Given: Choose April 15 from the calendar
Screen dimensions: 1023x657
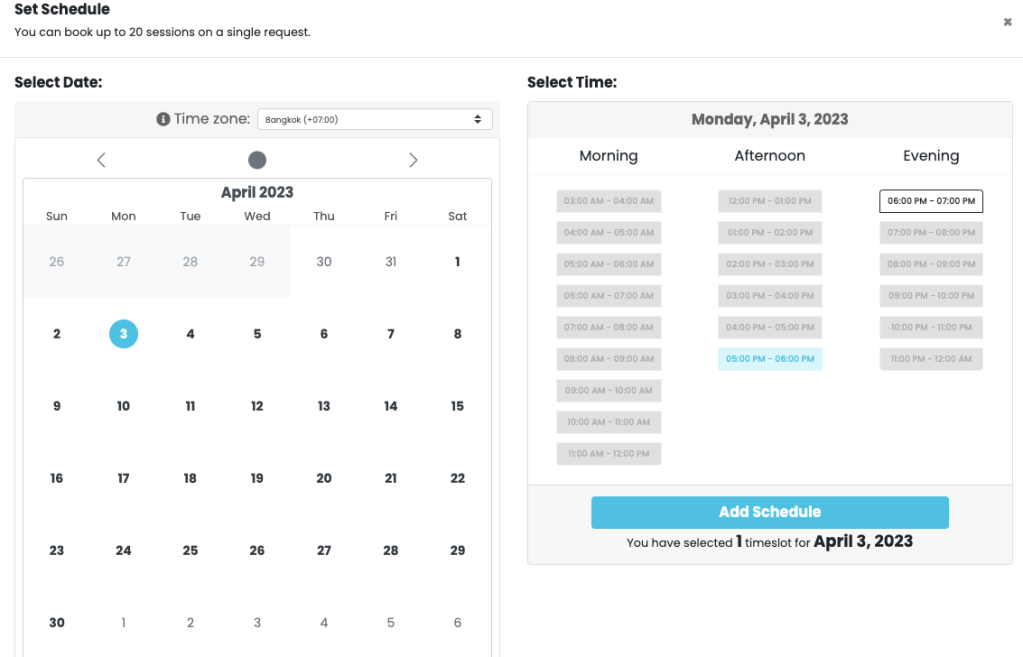Looking at the screenshot, I should click(457, 406).
